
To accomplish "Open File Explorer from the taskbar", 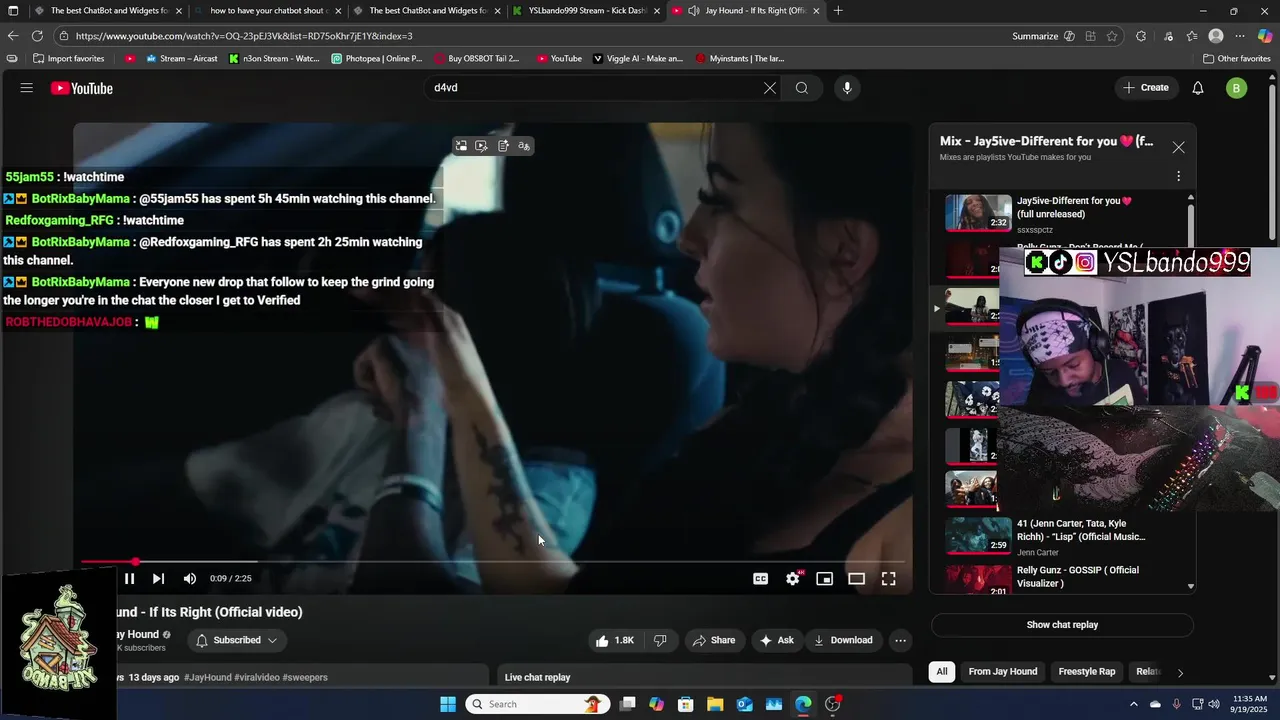I will 715,704.
